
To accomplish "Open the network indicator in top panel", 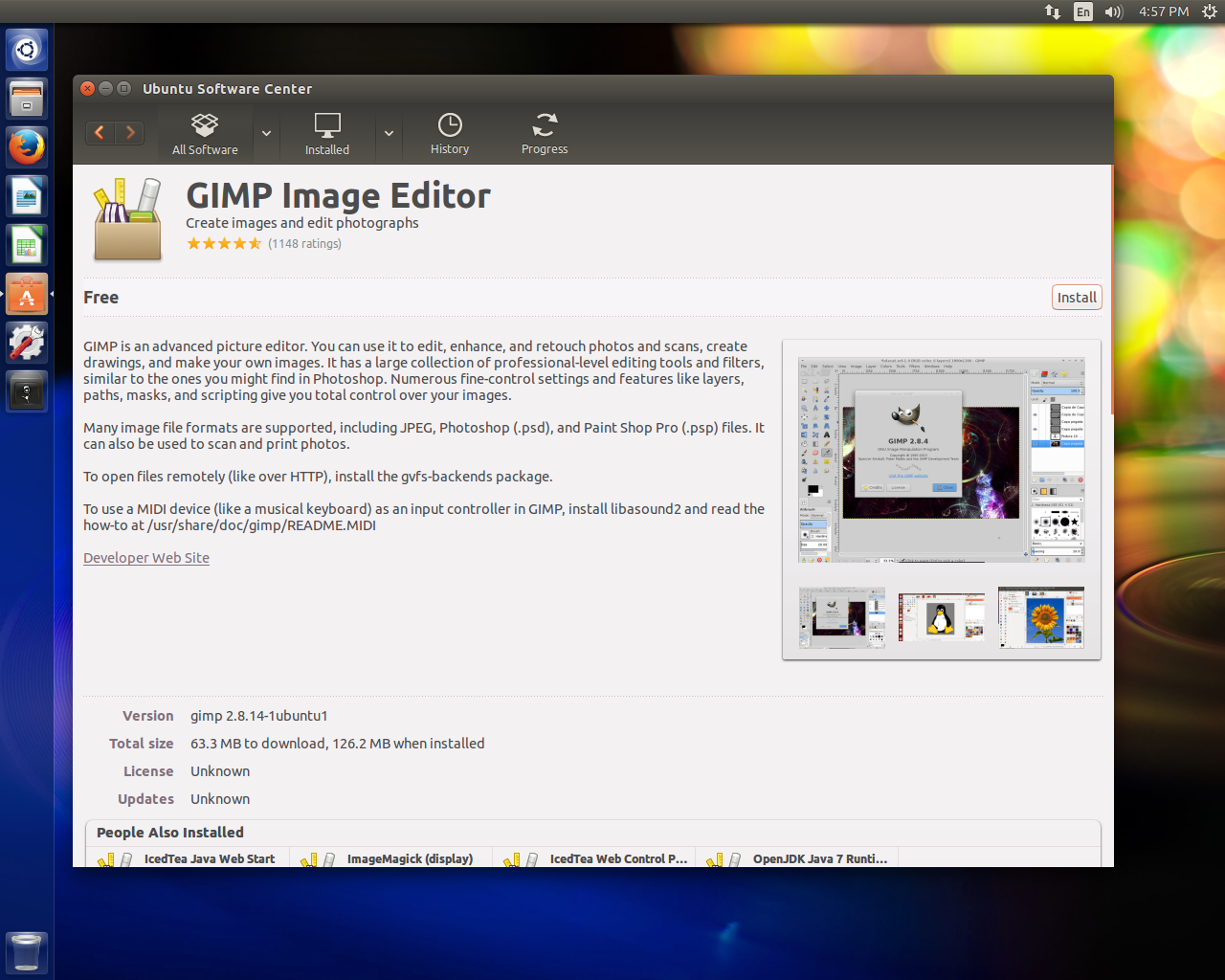I will coord(1053,11).
